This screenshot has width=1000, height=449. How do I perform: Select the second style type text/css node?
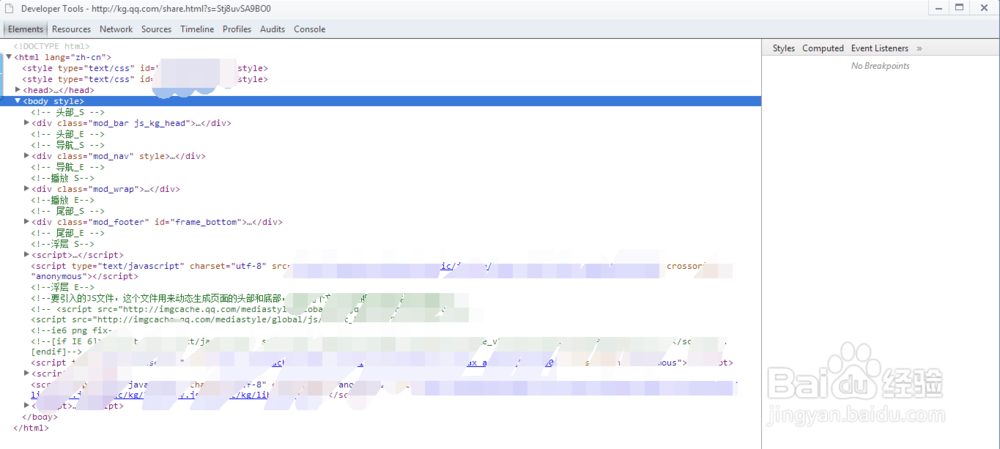click(145, 79)
